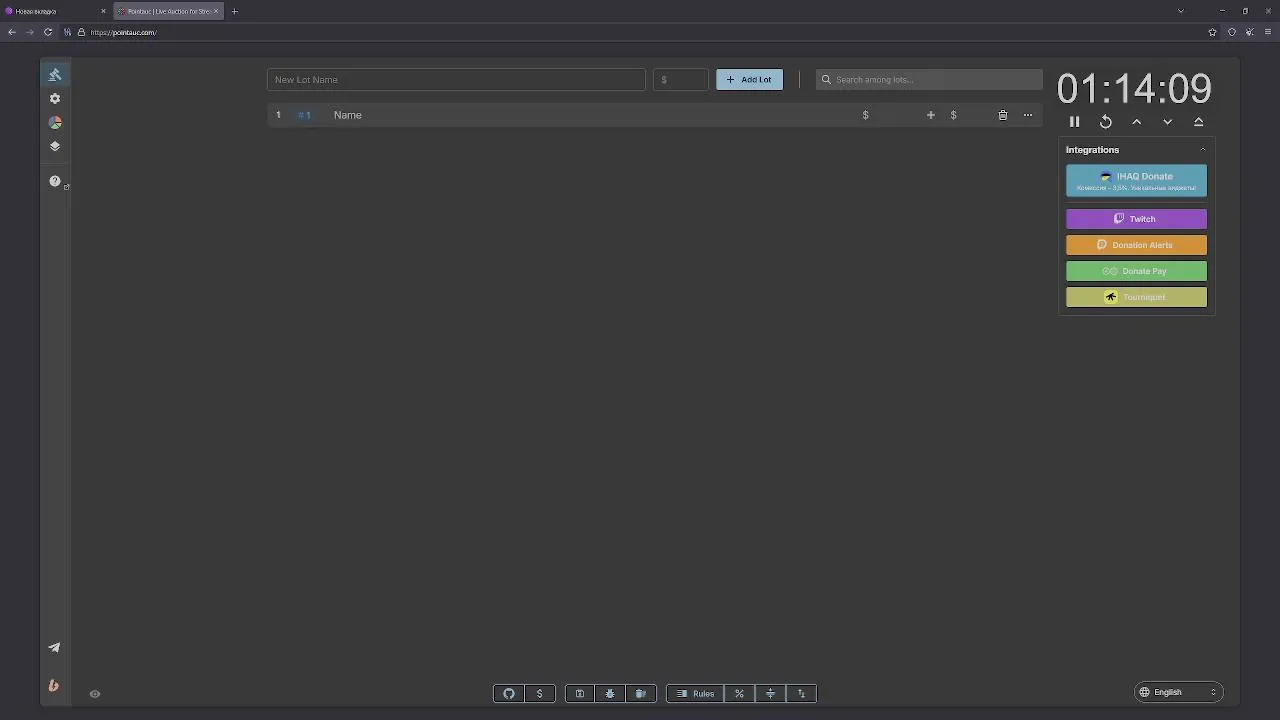This screenshot has width=1280, height=720.
Task: Reset the timer with the circular arrow
Action: (x=1106, y=122)
